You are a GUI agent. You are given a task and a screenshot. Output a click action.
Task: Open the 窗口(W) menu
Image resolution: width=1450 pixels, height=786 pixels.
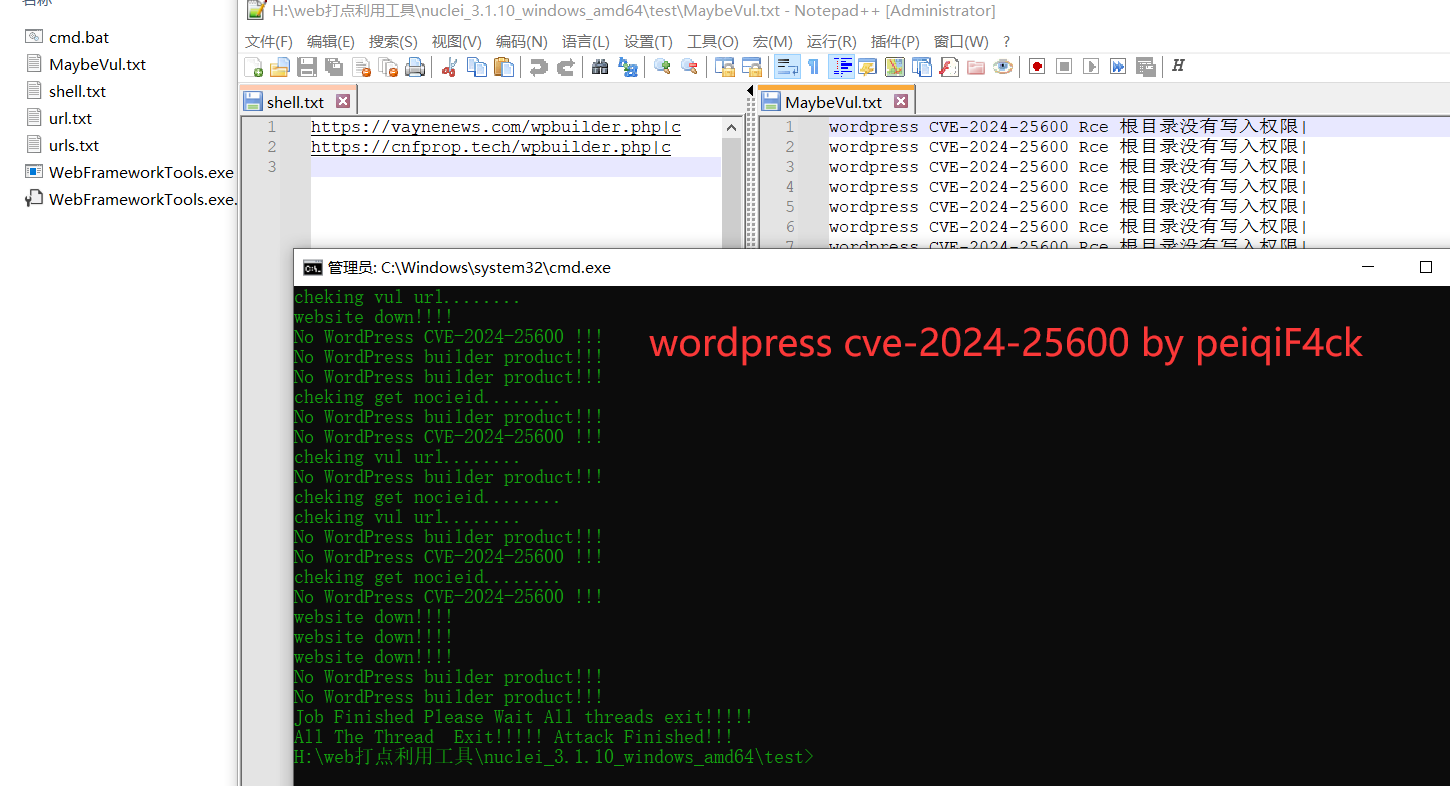pyautogui.click(x=961, y=41)
